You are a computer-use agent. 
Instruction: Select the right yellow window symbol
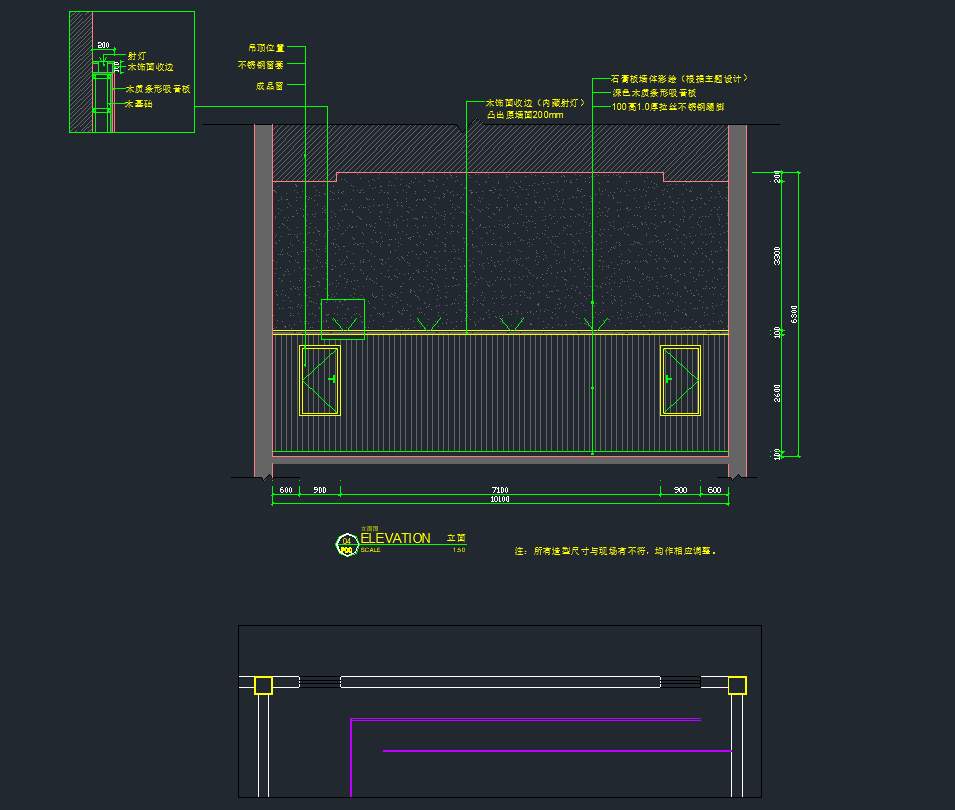[x=680, y=380]
